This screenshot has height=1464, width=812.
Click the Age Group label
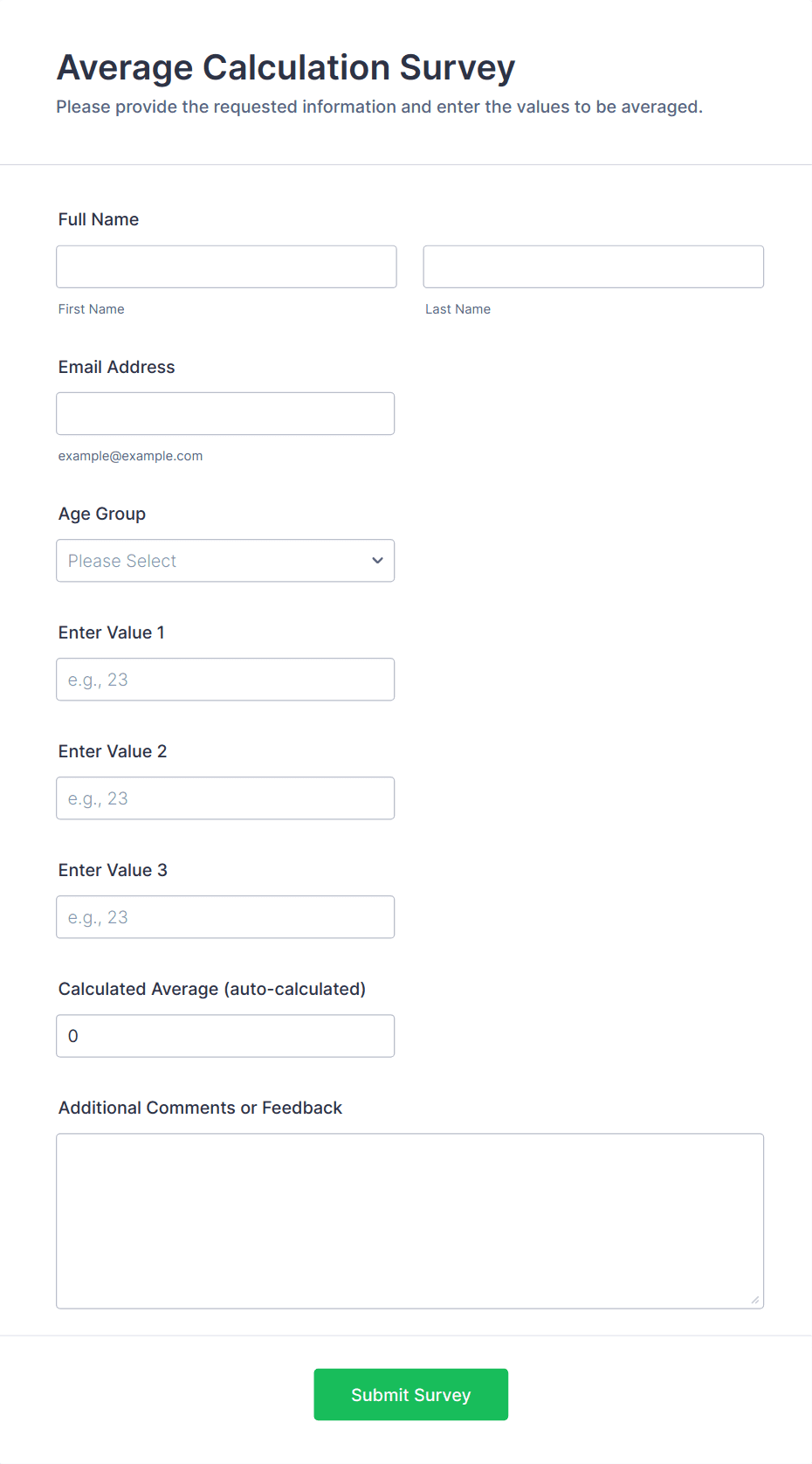click(x=102, y=514)
